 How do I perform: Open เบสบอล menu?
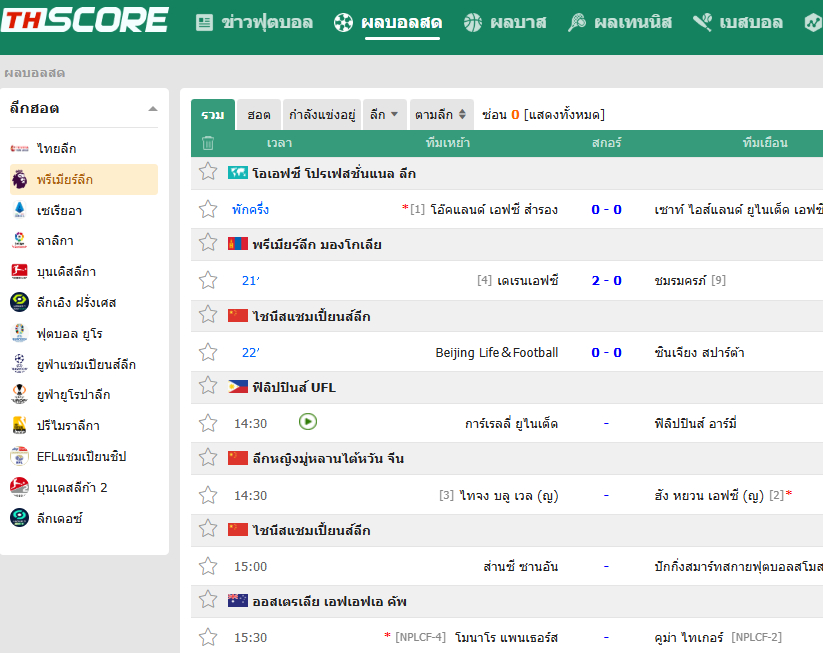(x=751, y=23)
